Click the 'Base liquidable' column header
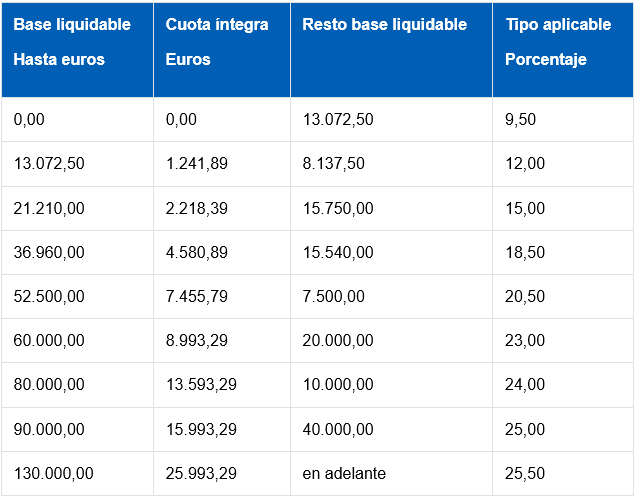The width and height of the screenshot is (635, 499). [x=72, y=25]
